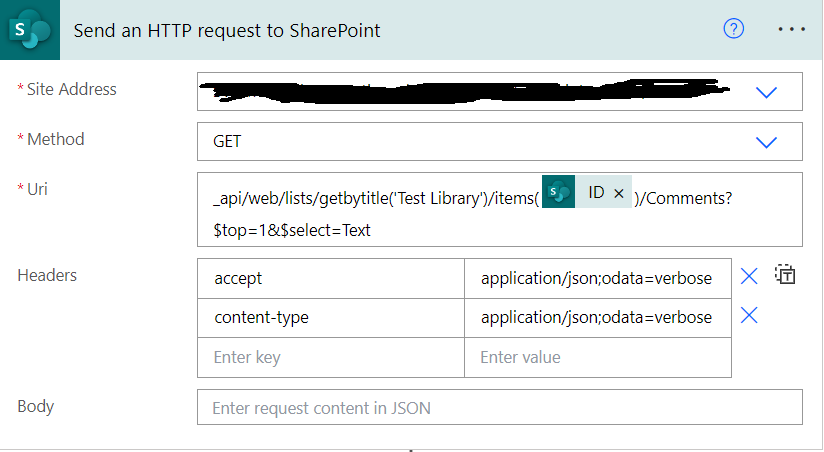Open the help question mark icon
Viewport: 824px width, 452px height.
pos(734,29)
